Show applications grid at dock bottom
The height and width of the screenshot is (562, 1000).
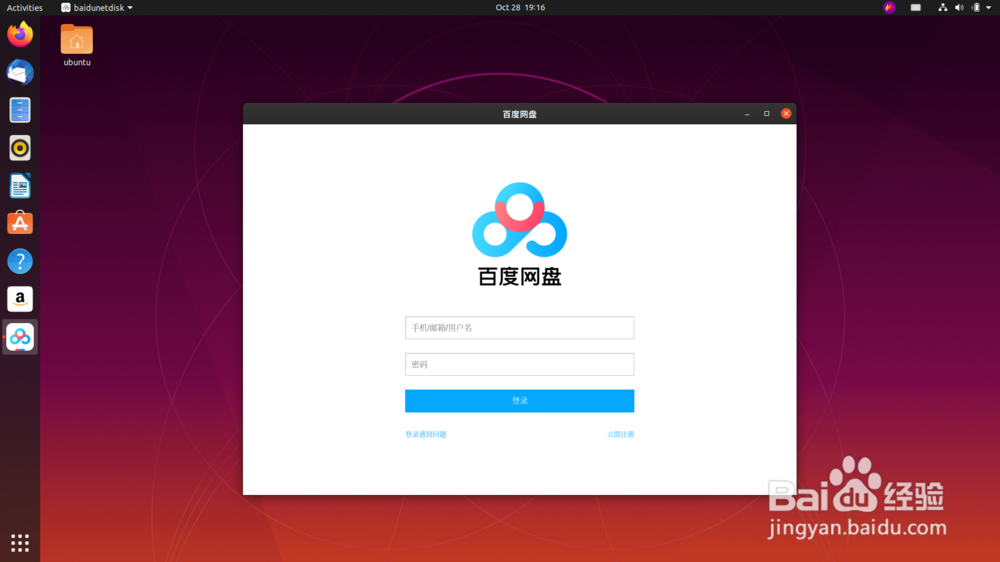tap(20, 543)
